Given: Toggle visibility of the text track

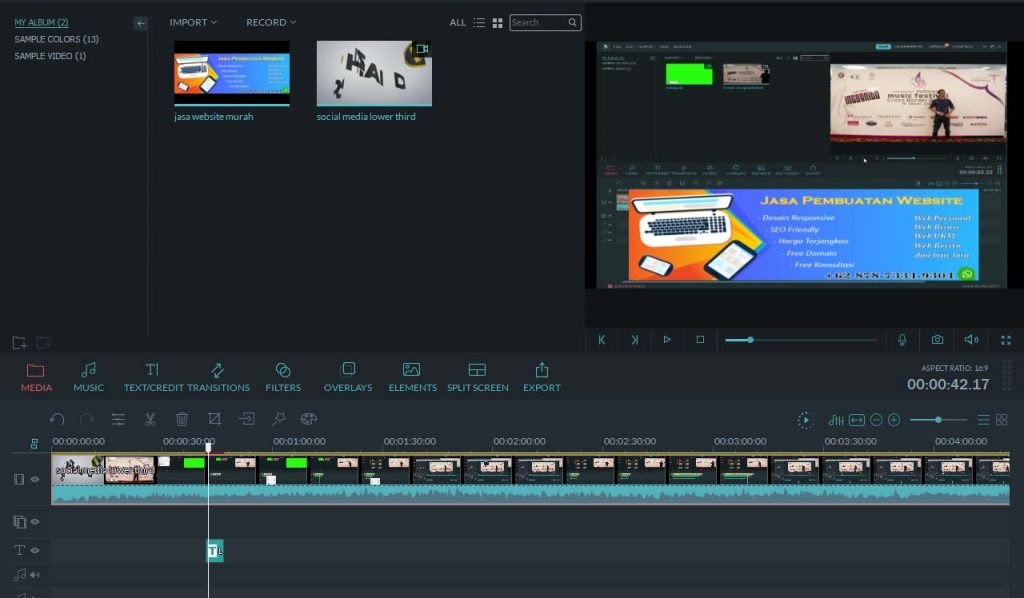Looking at the screenshot, I should (35, 550).
